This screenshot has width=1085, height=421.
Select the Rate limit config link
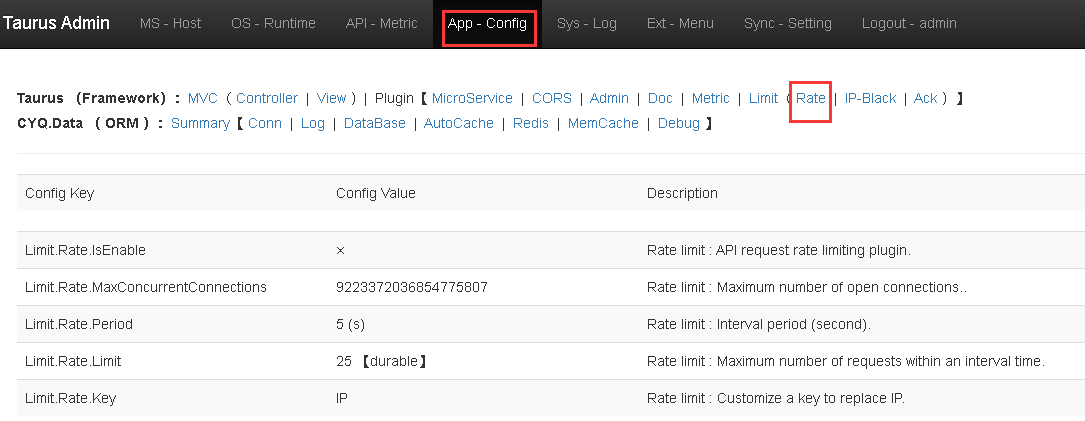pyautogui.click(x=810, y=98)
